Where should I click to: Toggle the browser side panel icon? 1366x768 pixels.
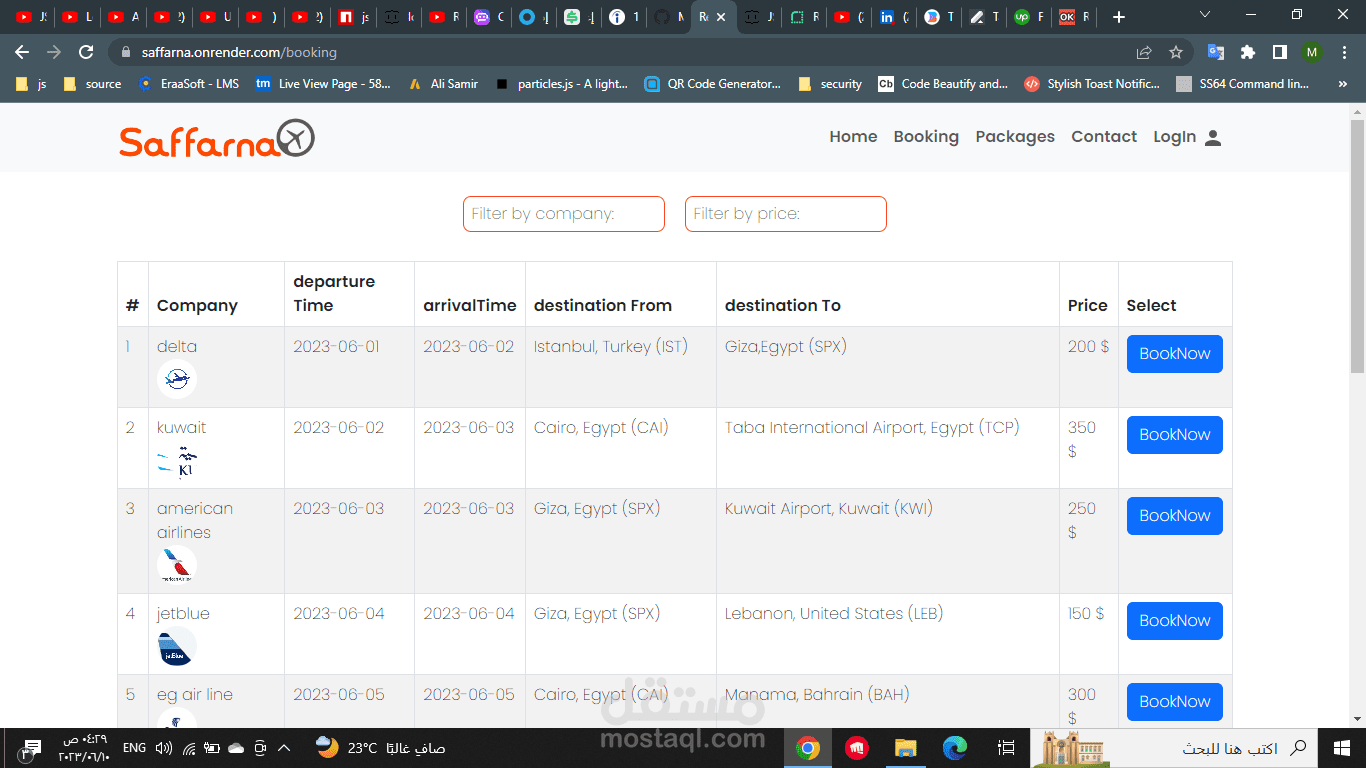1279,52
